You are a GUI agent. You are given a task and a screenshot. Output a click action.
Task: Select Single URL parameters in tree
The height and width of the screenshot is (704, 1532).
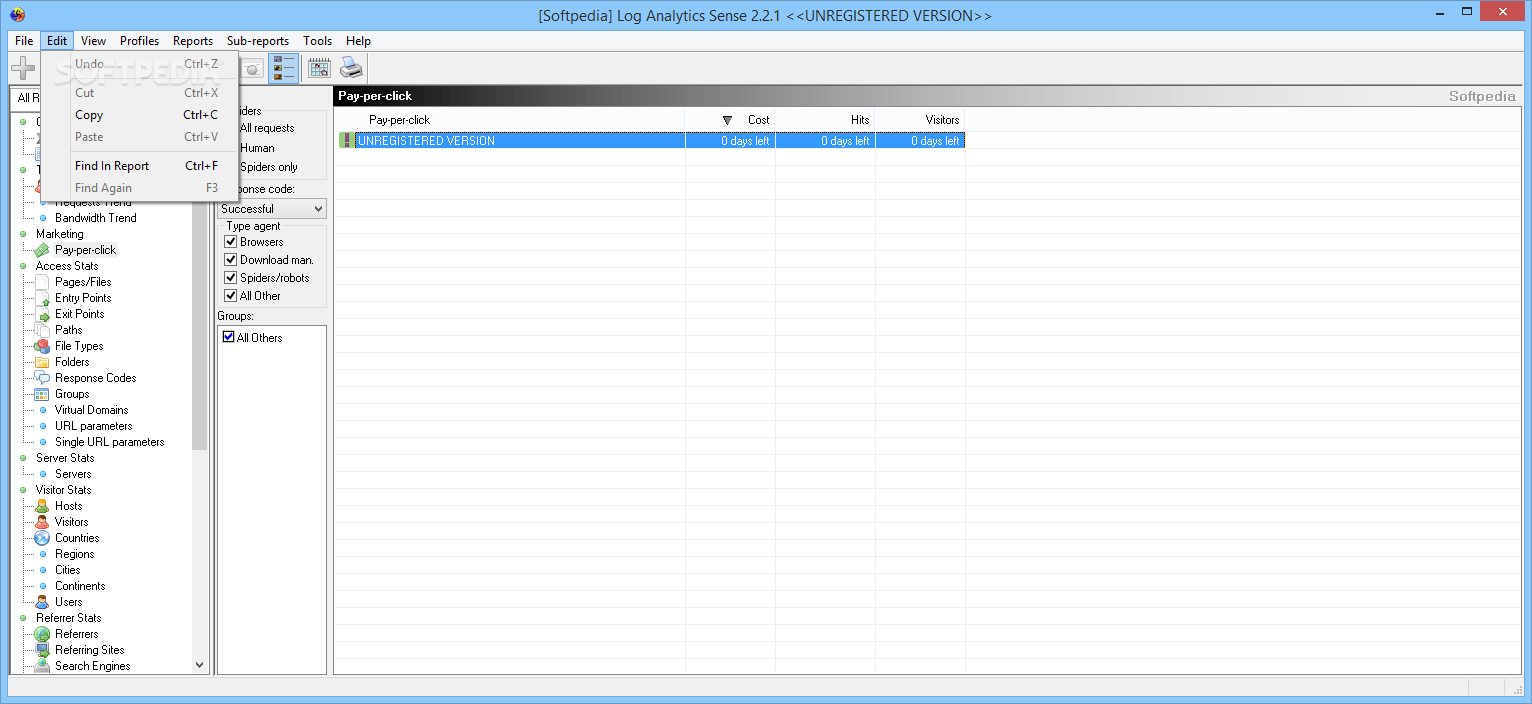109,442
